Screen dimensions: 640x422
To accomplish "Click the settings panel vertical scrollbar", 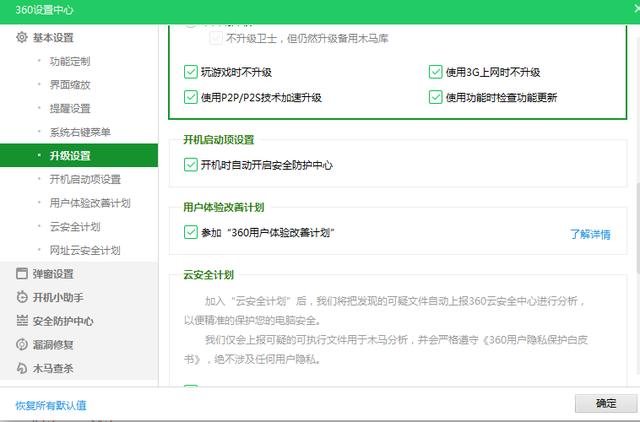I will tap(638, 229).
